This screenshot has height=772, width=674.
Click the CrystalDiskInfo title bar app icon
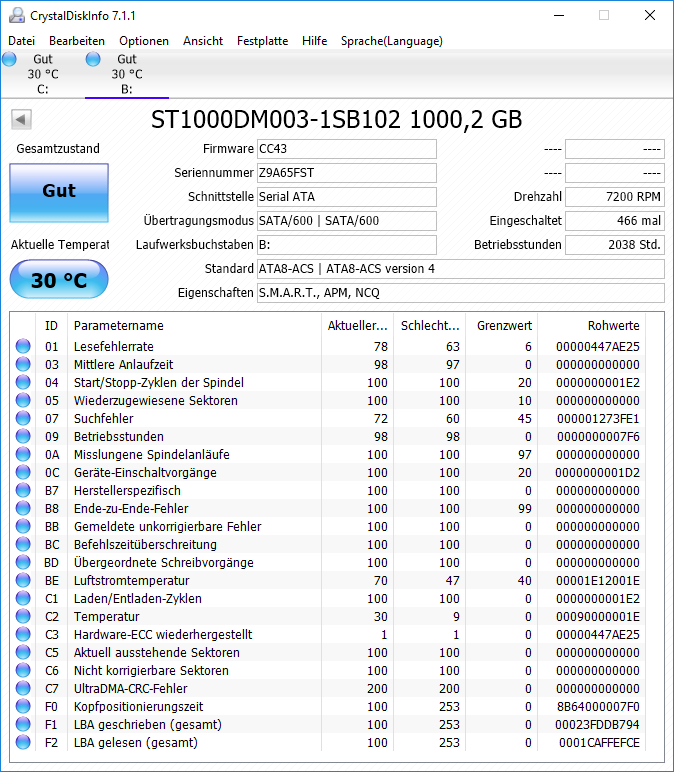coord(17,15)
